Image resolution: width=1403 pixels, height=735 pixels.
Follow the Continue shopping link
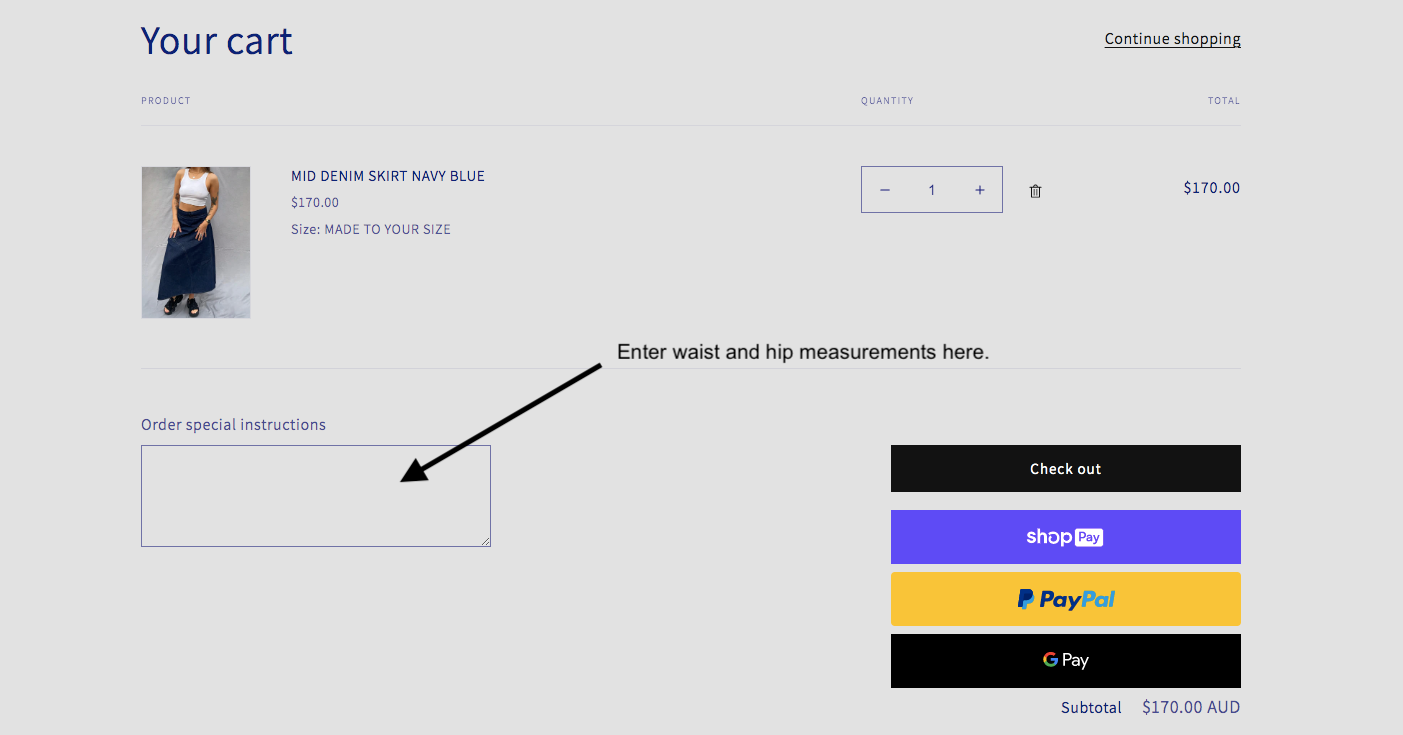coord(1172,39)
